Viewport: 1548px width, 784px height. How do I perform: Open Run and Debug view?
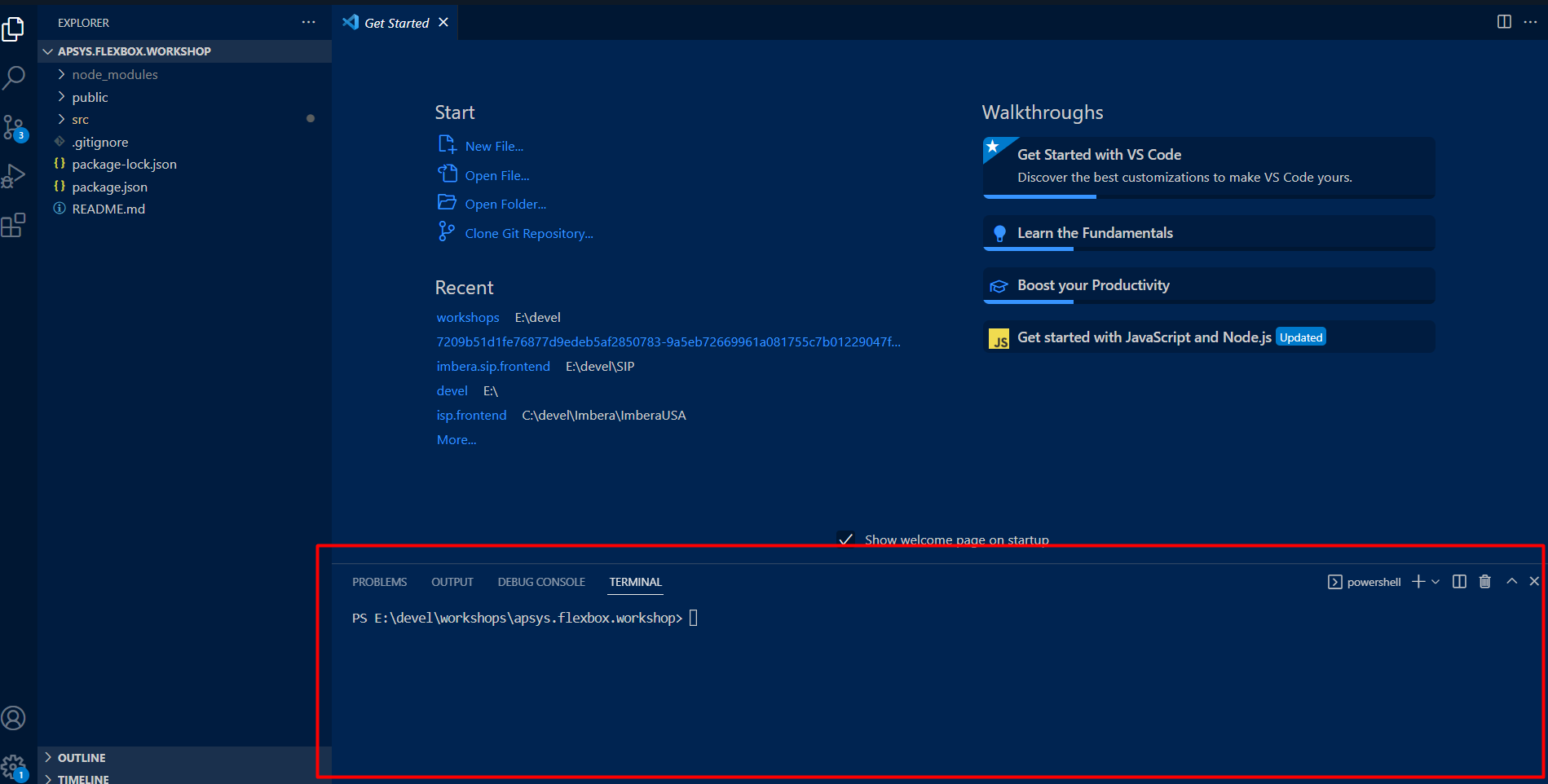(14, 176)
